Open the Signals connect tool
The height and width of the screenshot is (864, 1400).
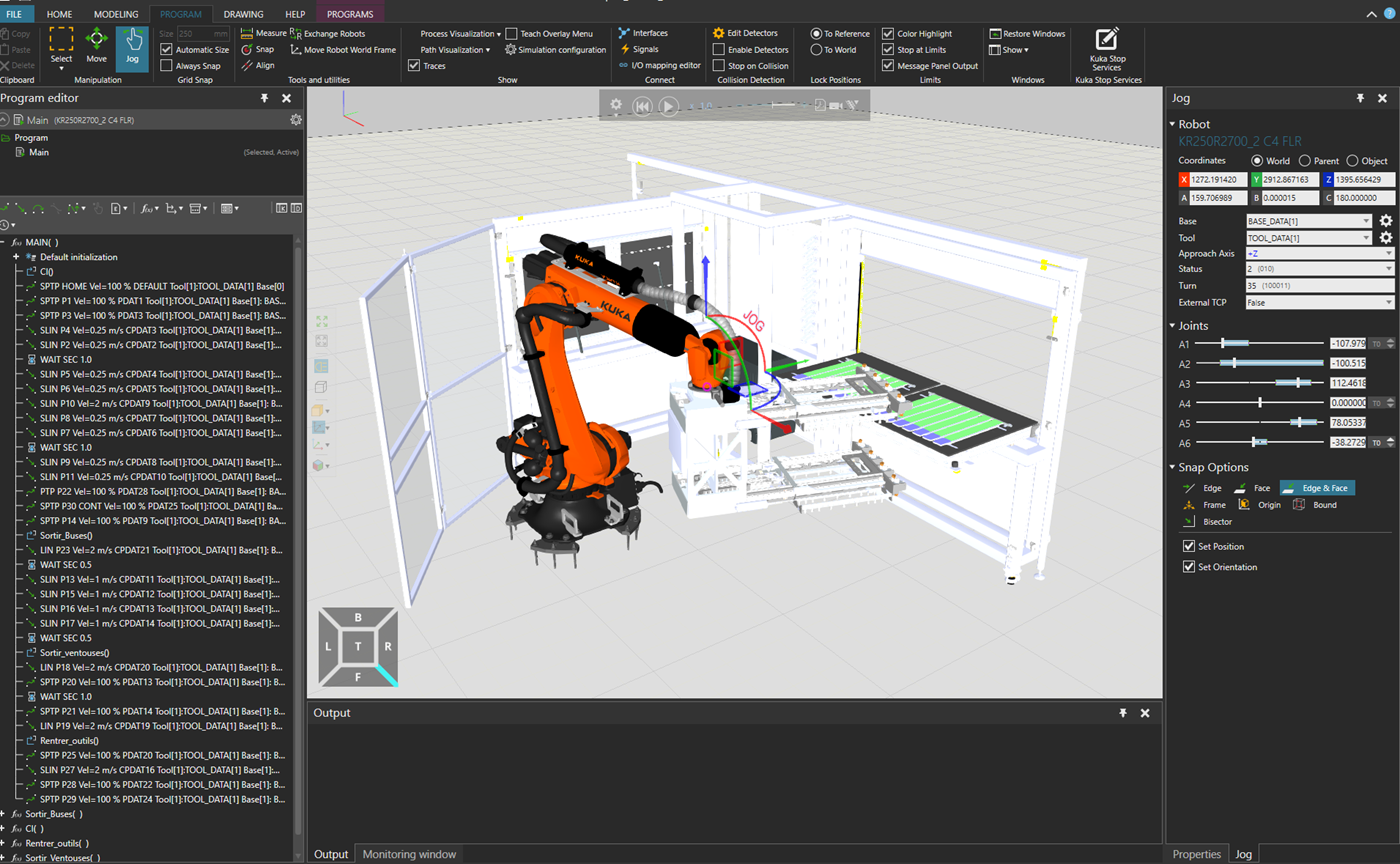(x=638, y=49)
